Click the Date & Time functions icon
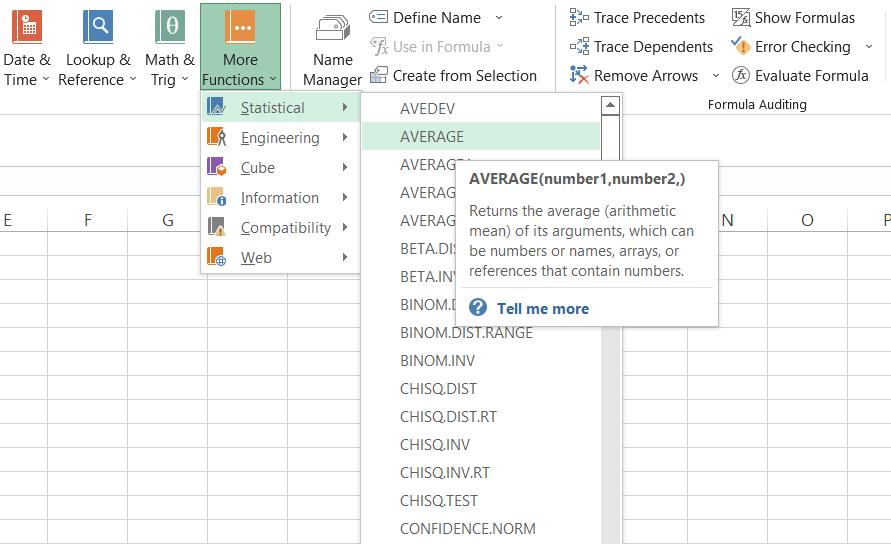 tap(26, 27)
